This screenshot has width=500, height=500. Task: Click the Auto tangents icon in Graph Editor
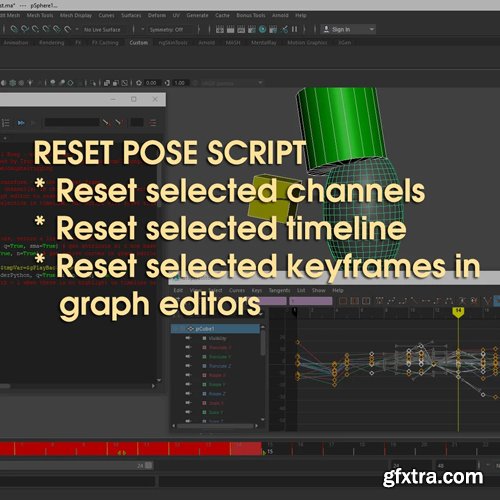tap(379, 301)
